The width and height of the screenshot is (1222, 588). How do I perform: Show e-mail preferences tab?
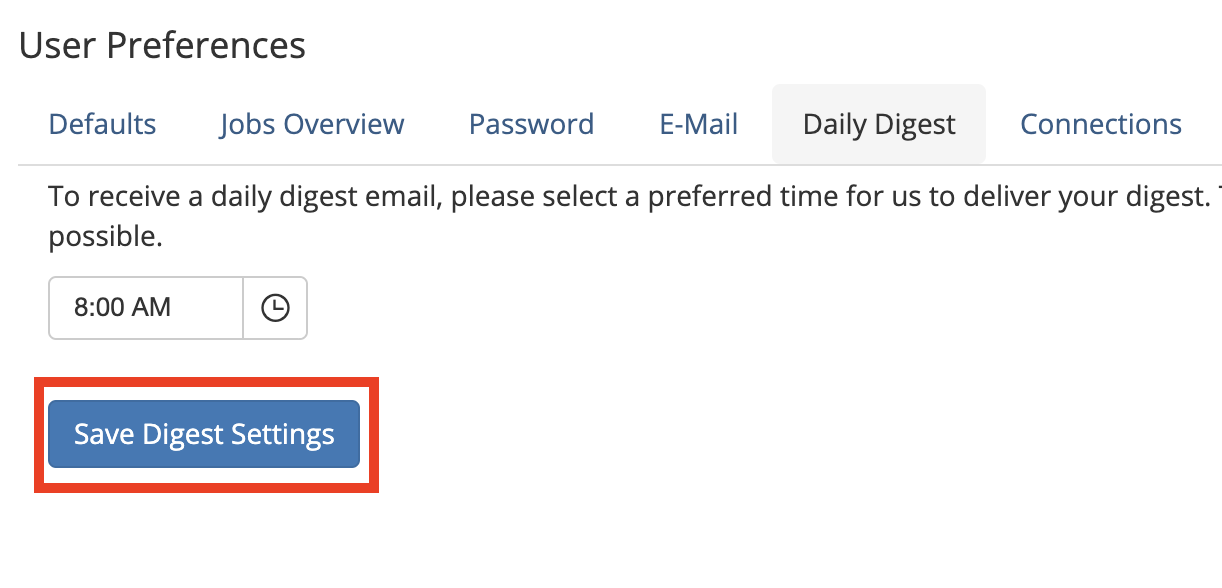(x=698, y=125)
